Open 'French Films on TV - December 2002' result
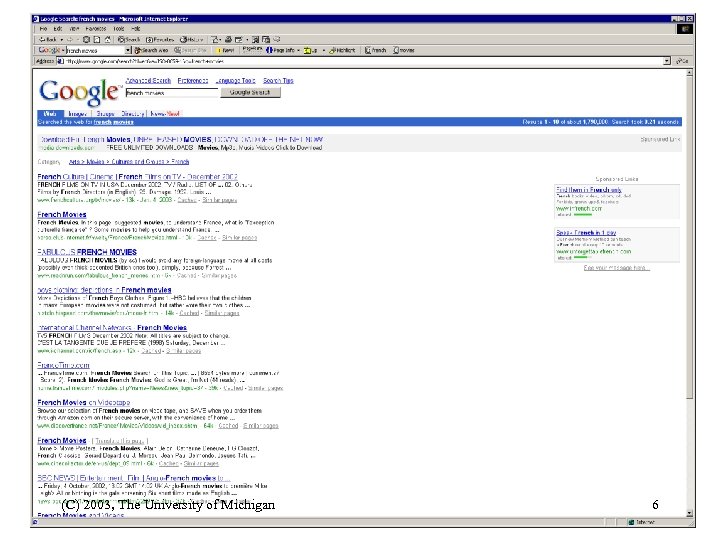 pyautogui.click(x=137, y=177)
